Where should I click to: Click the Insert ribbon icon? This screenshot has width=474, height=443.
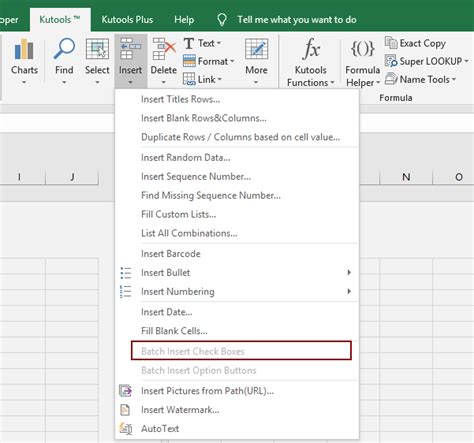pos(130,49)
